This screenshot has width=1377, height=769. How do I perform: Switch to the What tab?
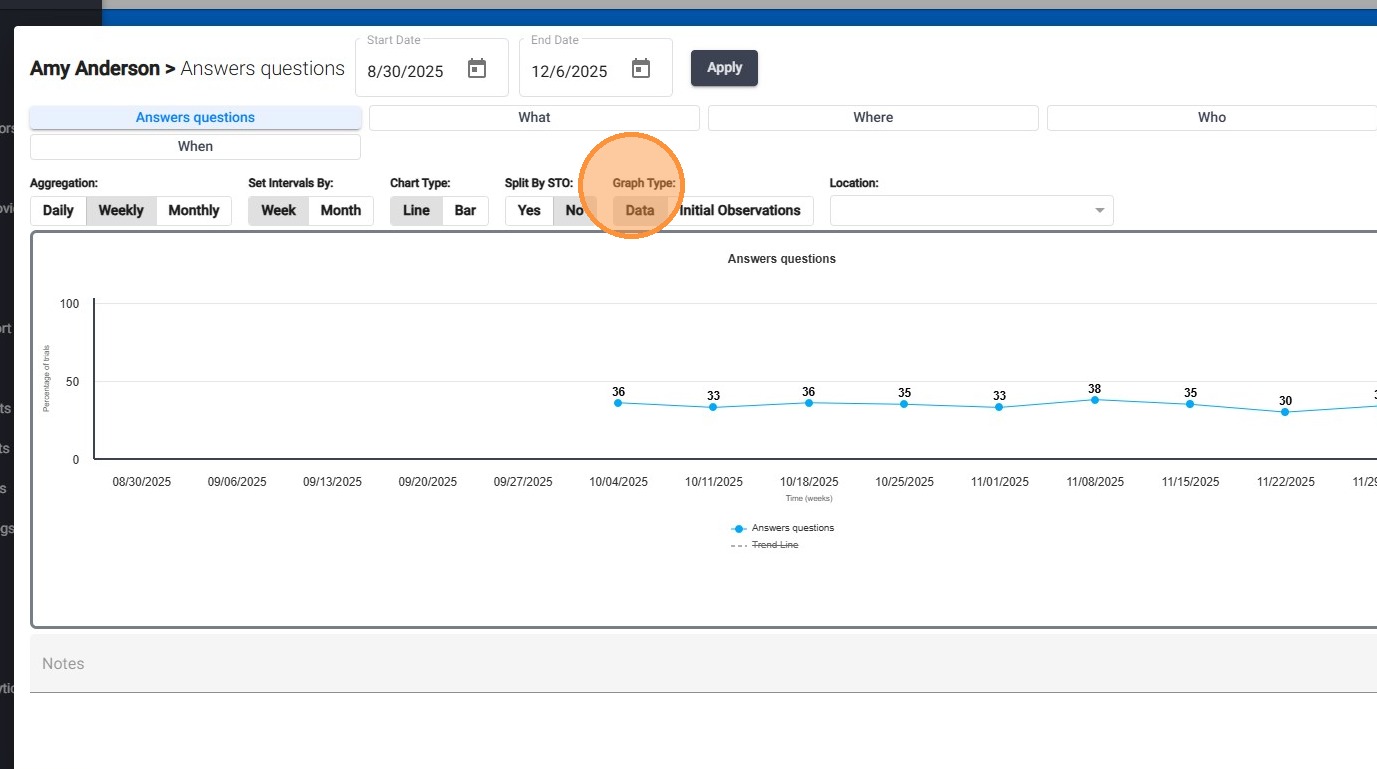tap(534, 117)
